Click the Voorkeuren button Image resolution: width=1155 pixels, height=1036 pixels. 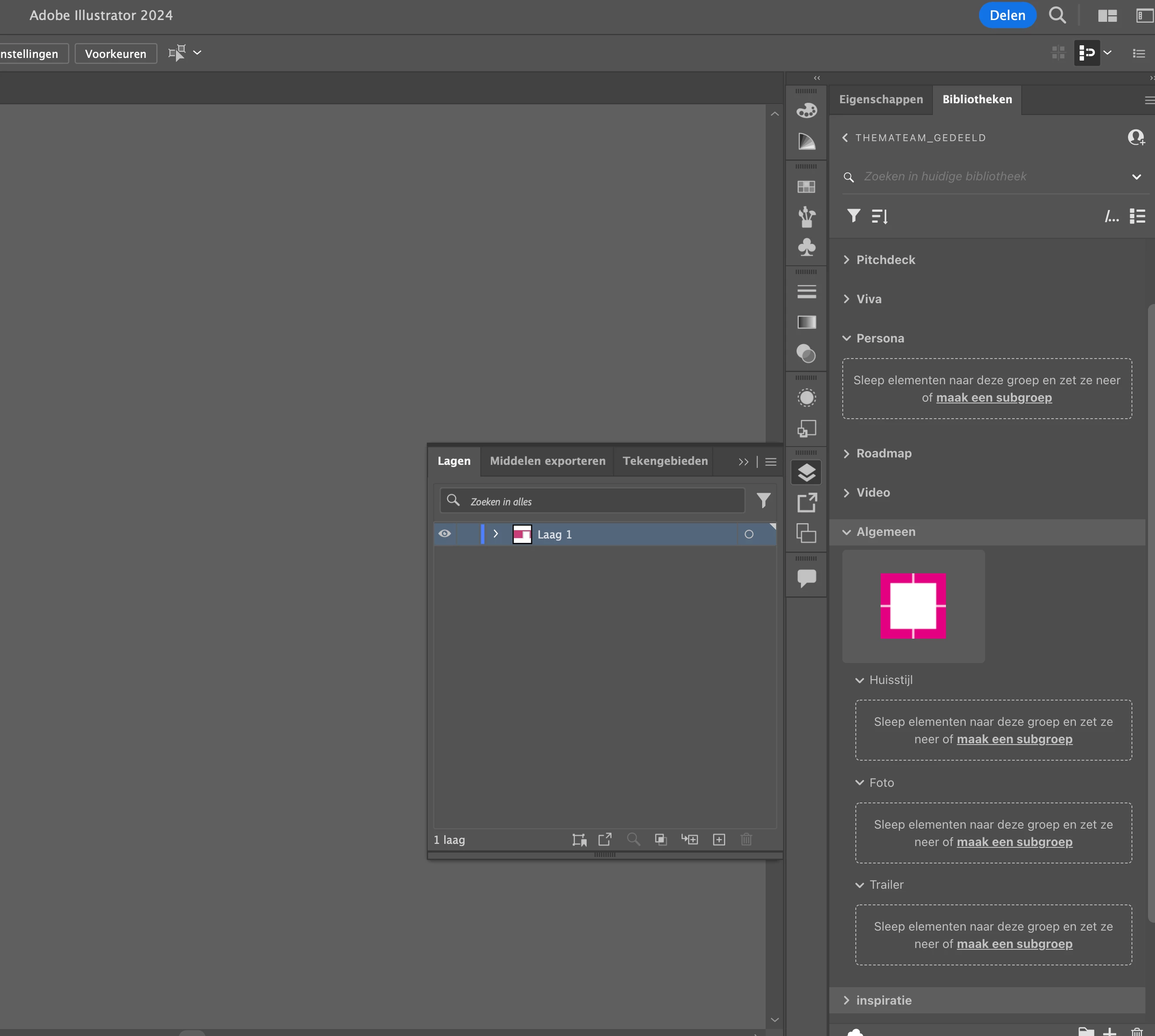[x=115, y=54]
